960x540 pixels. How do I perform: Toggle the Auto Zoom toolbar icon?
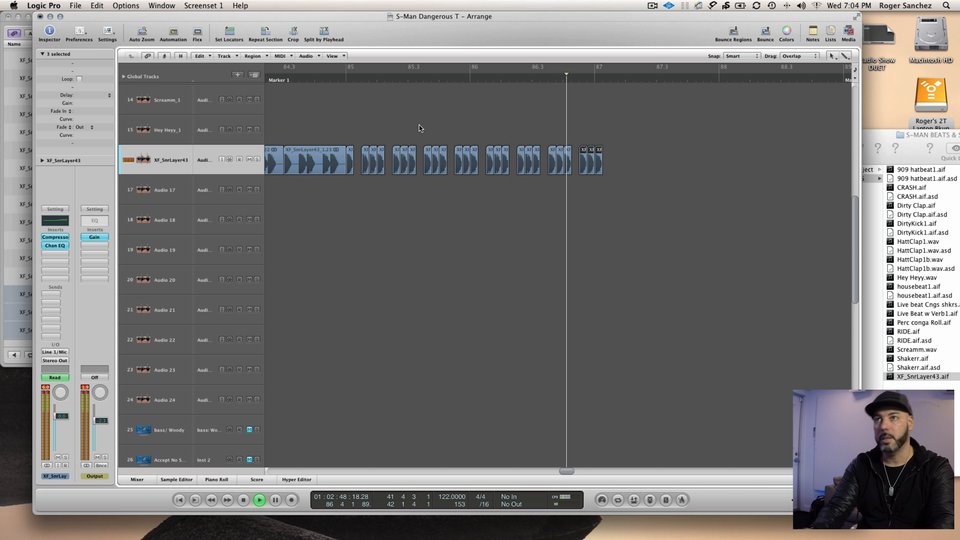tap(142, 34)
